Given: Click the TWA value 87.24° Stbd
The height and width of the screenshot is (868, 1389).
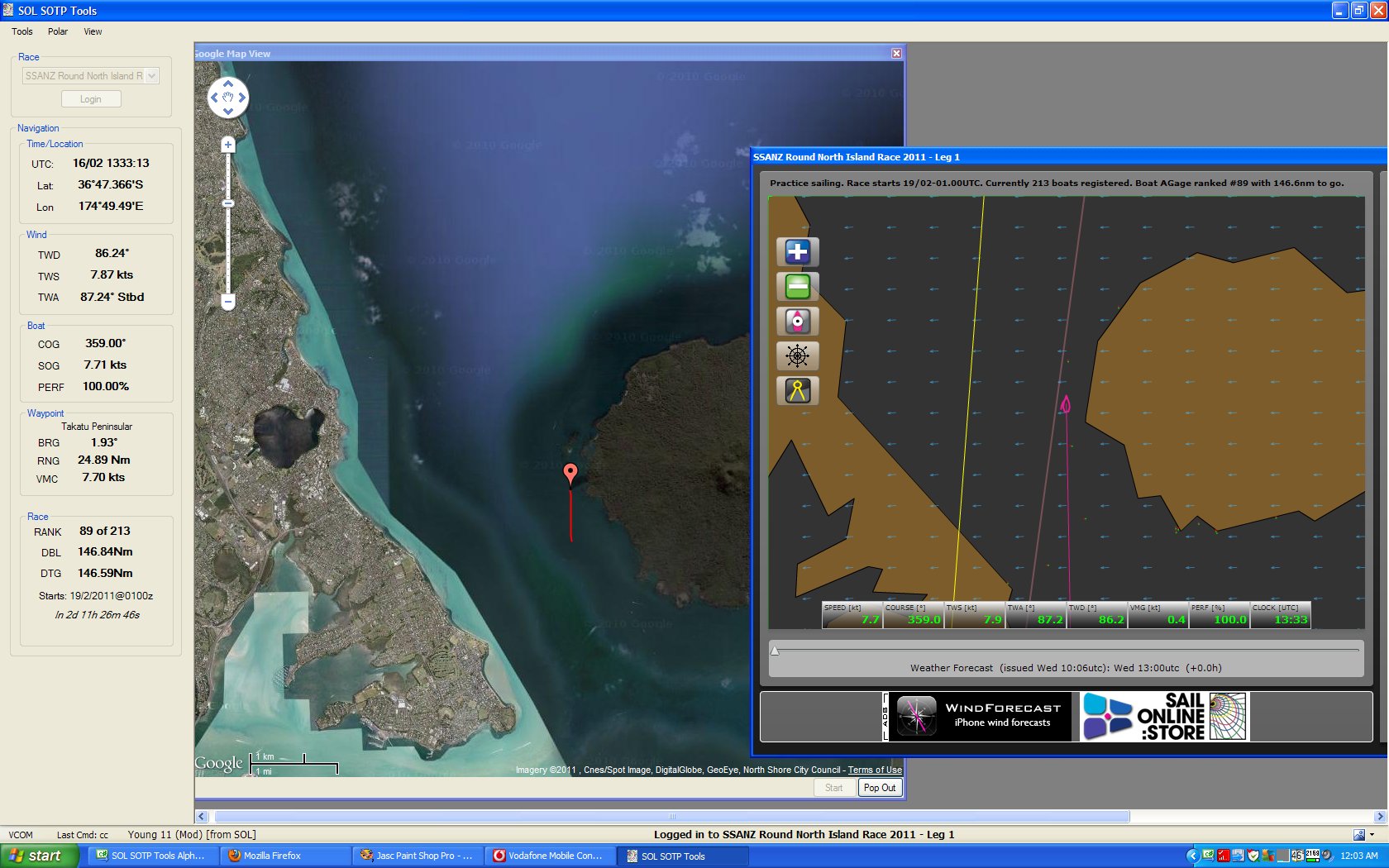Looking at the screenshot, I should click(x=112, y=297).
